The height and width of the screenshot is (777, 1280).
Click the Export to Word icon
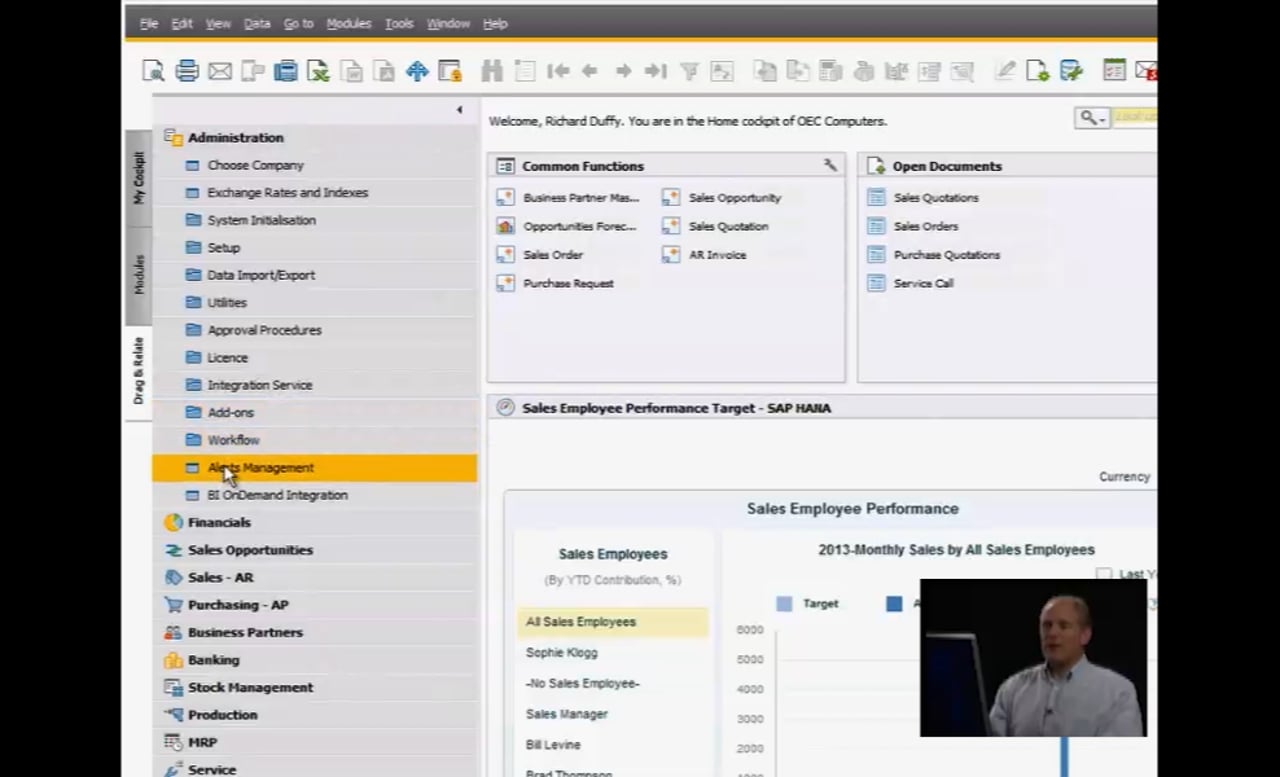[352, 70]
